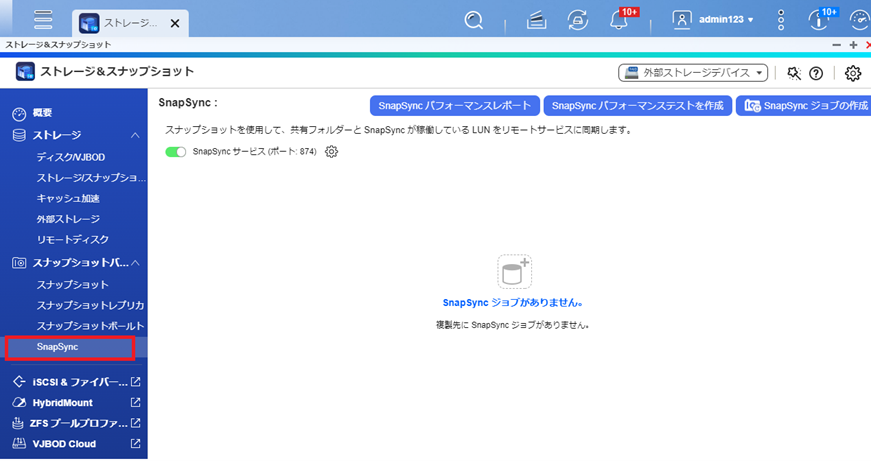871x461 pixels.
Task: Click the SnapSync service port settings gear
Action: (x=332, y=151)
